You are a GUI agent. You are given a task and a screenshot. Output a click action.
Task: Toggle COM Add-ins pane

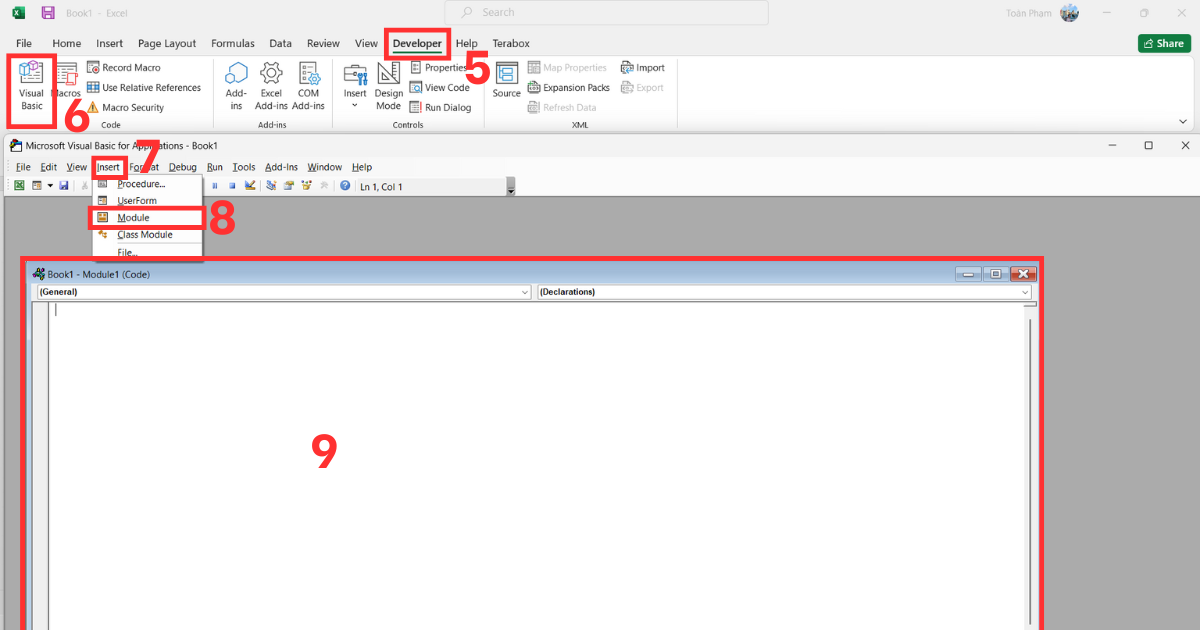click(308, 85)
